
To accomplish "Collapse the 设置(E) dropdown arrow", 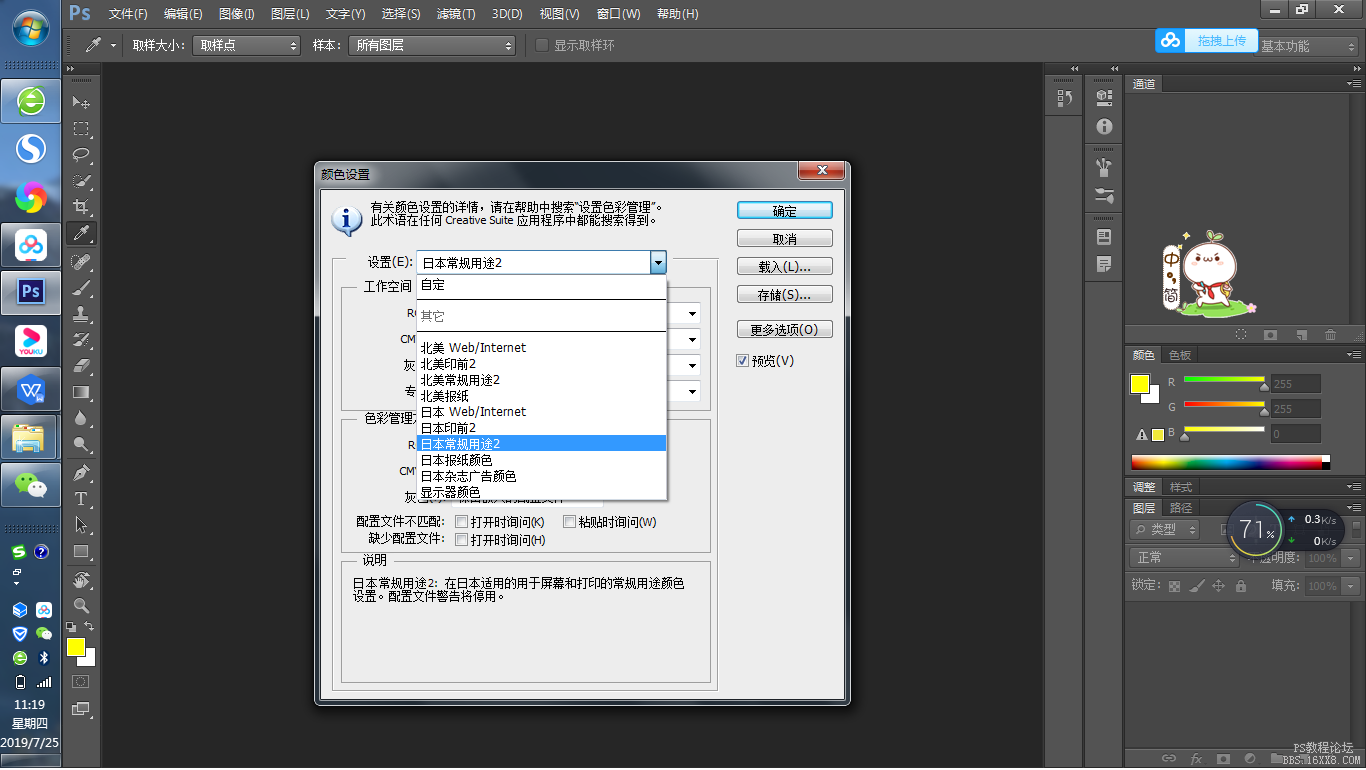I will coord(658,263).
